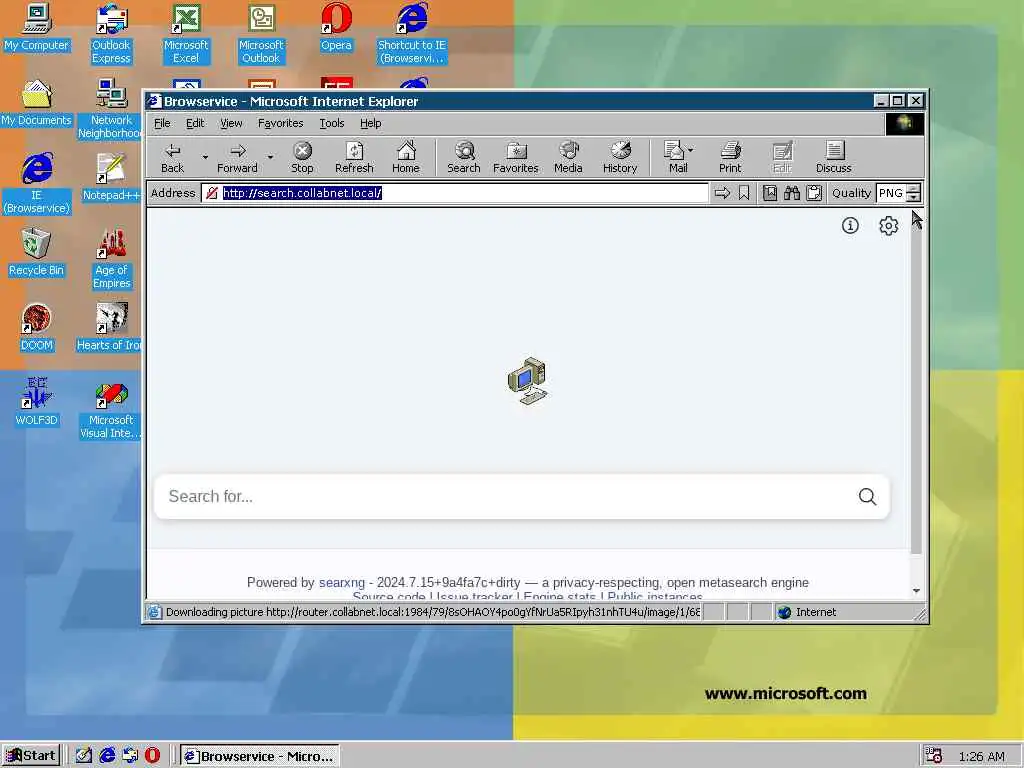Click in the address bar URL field
This screenshot has width=1024, height=768.
(455, 193)
